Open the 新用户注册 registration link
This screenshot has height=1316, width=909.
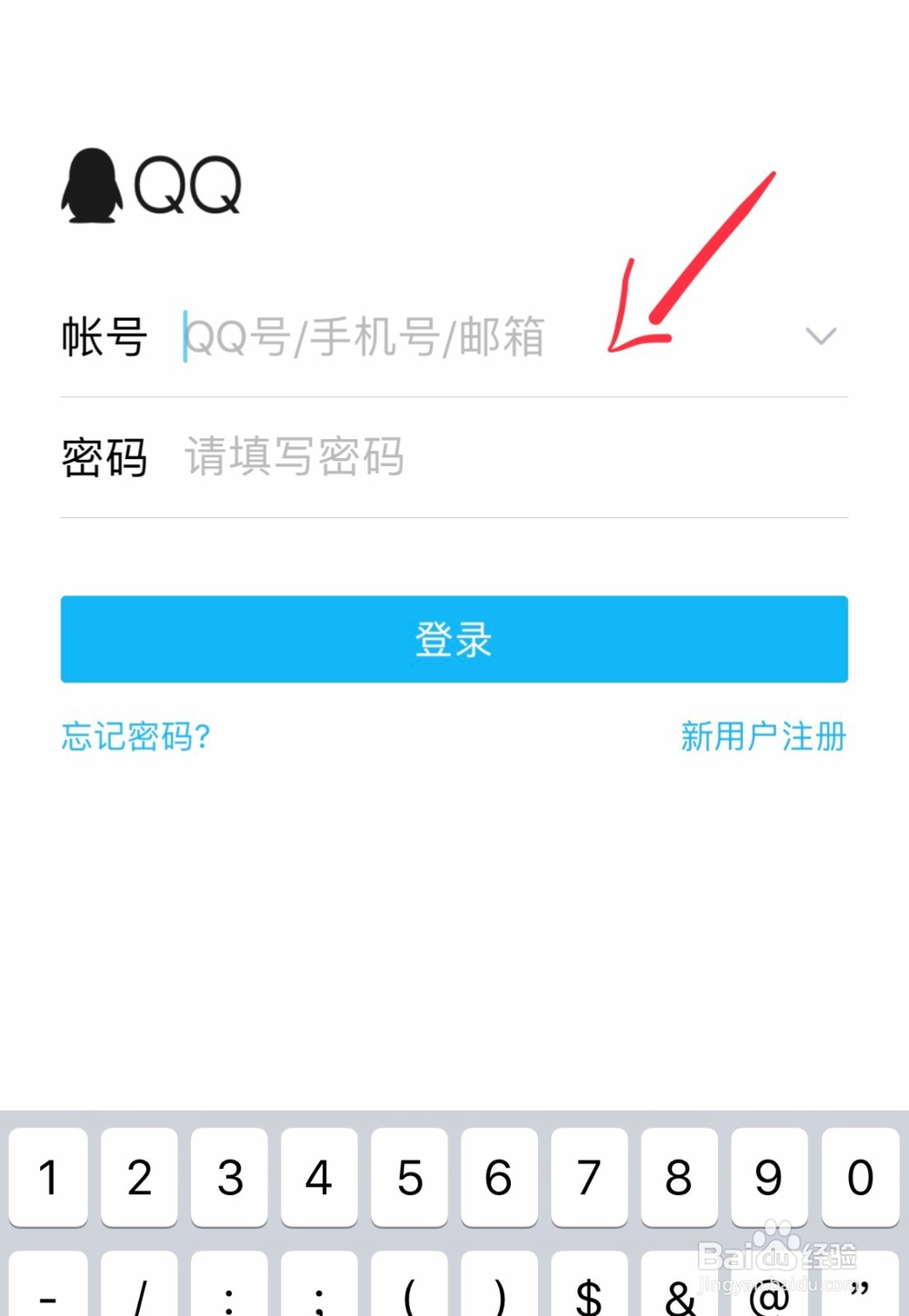(764, 736)
